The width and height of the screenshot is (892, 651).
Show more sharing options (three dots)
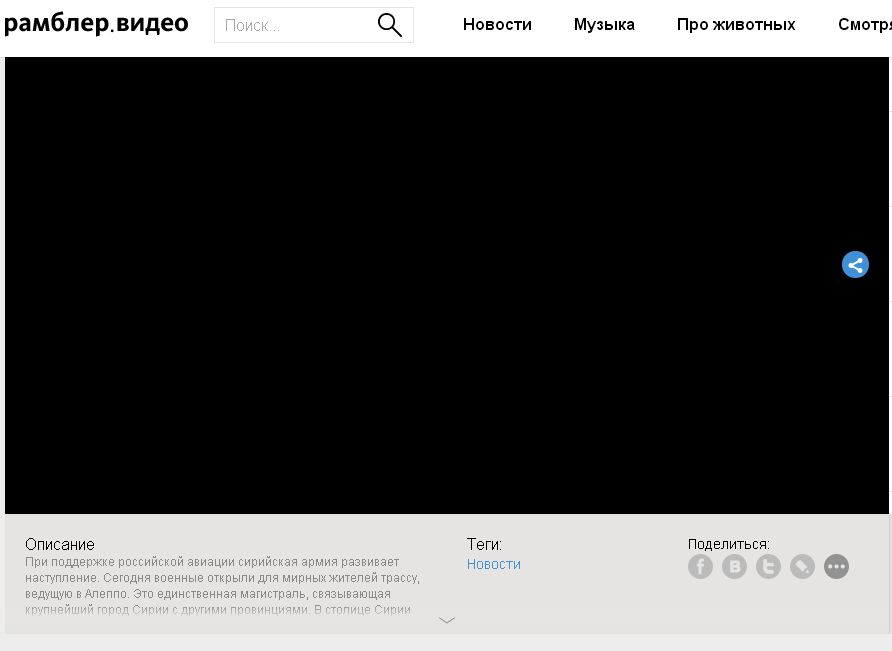click(x=836, y=567)
